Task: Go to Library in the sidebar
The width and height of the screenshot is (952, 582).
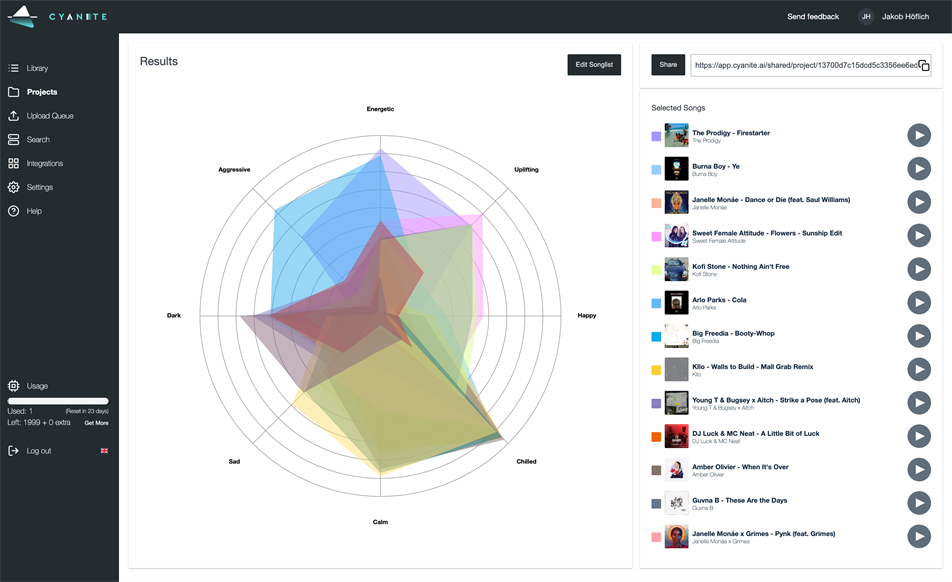Action: coord(37,68)
